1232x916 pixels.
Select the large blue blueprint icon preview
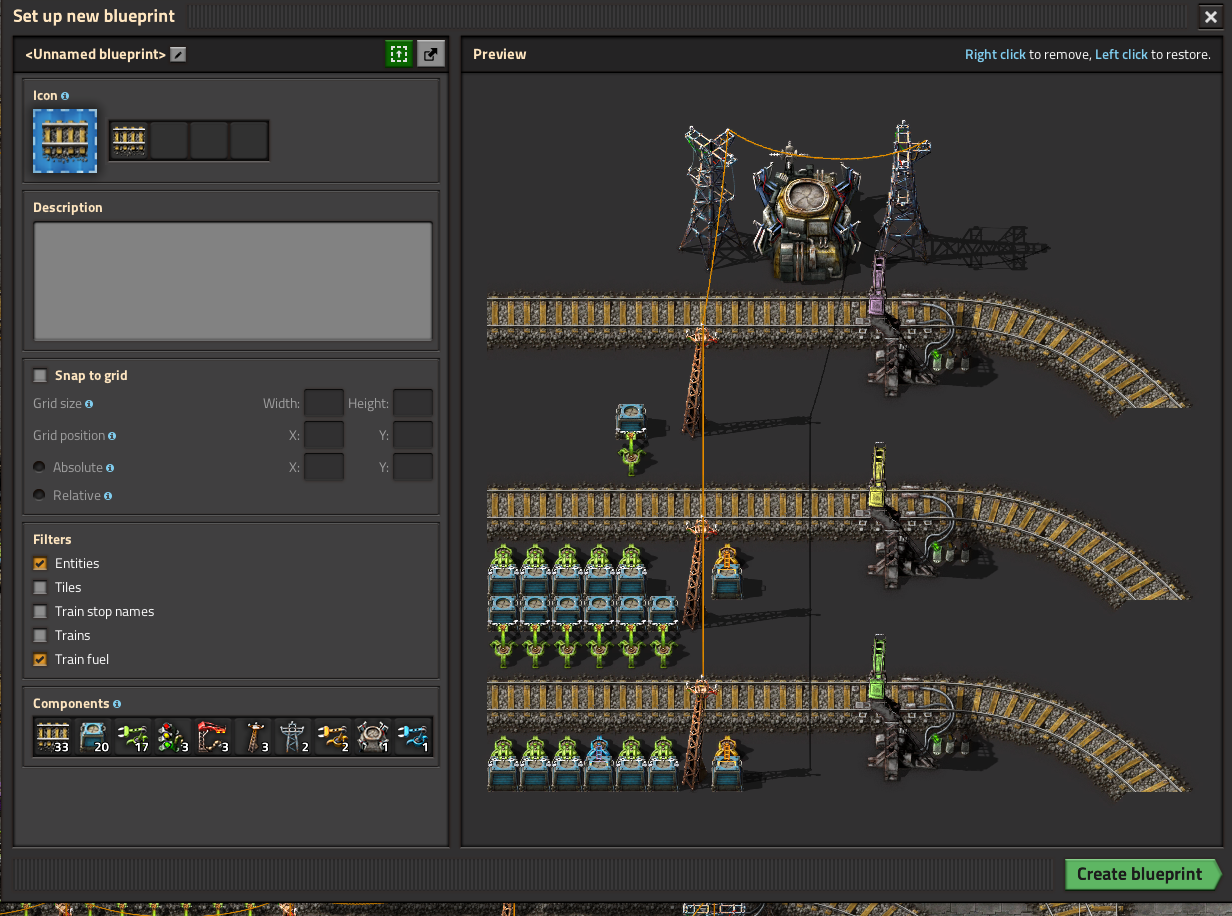[65, 141]
